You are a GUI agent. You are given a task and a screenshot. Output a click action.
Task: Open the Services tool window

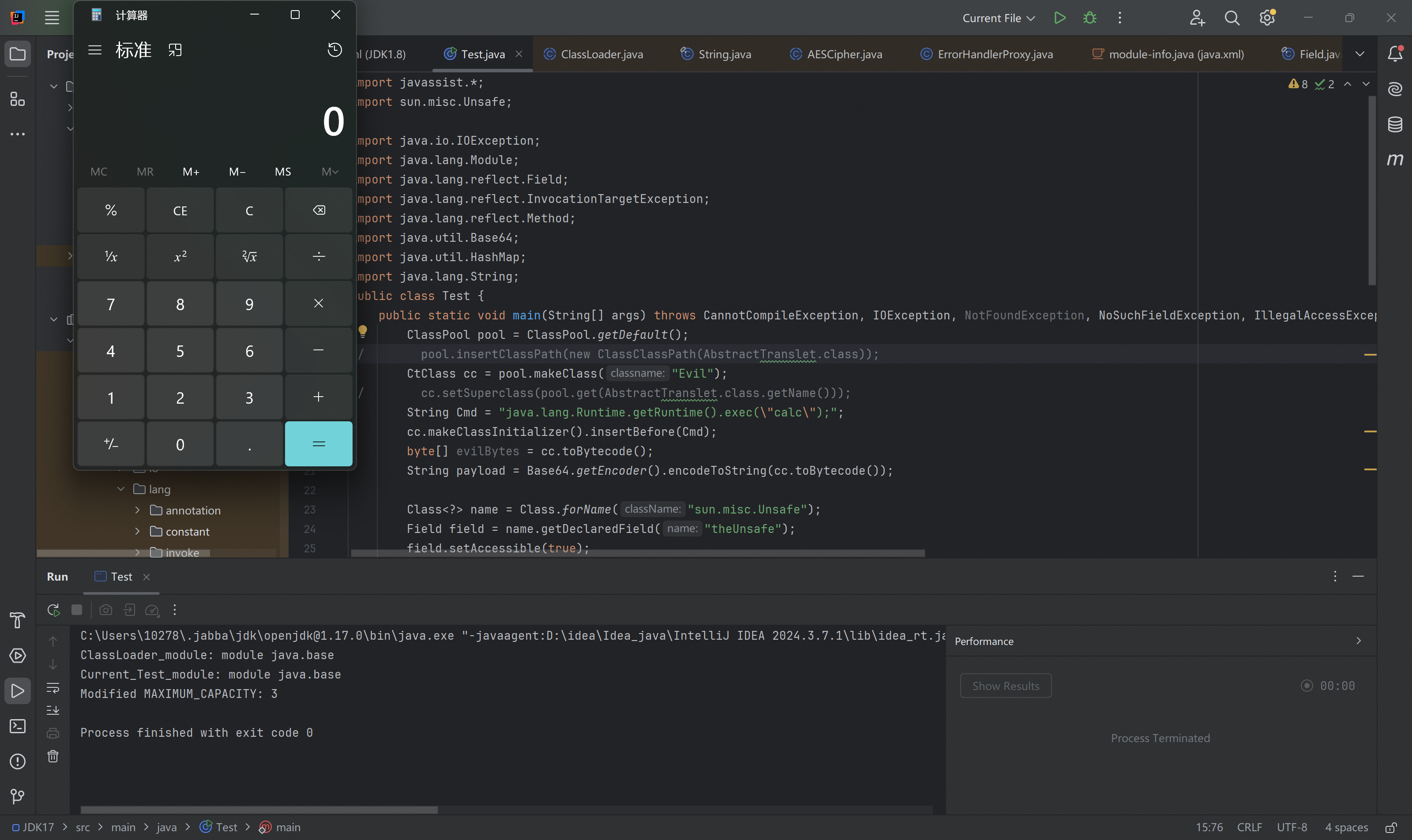pos(18,656)
